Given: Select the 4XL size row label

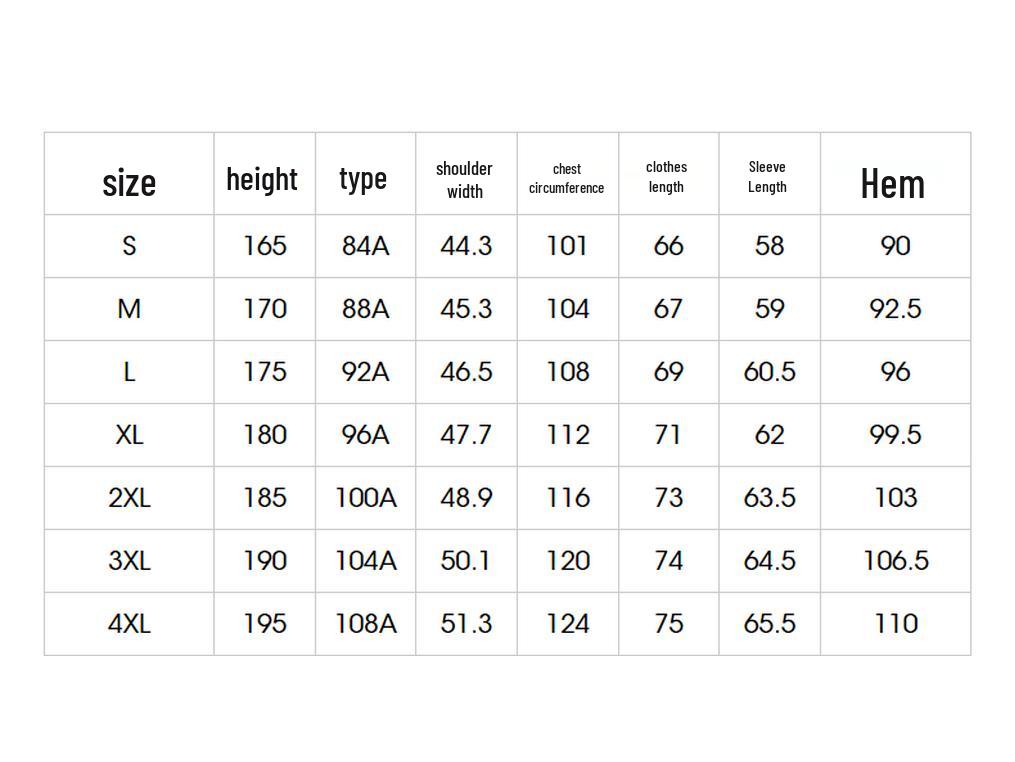Looking at the screenshot, I should 129,624.
